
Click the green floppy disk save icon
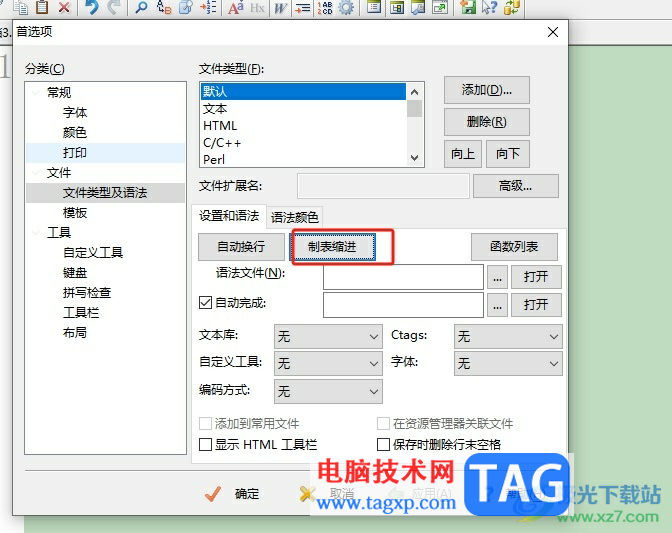[x=468, y=7]
